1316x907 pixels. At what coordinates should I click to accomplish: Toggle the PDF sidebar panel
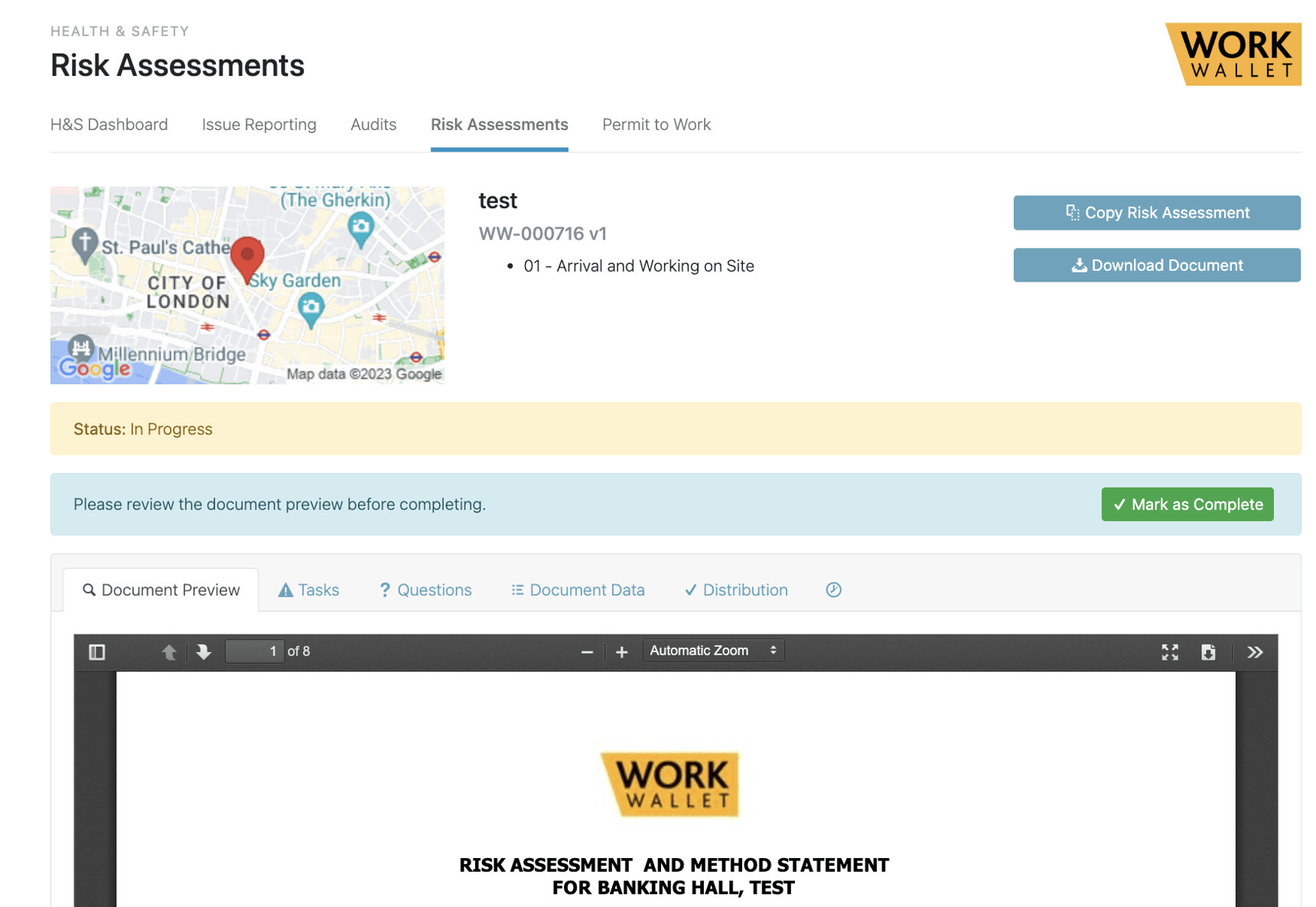[x=97, y=652]
